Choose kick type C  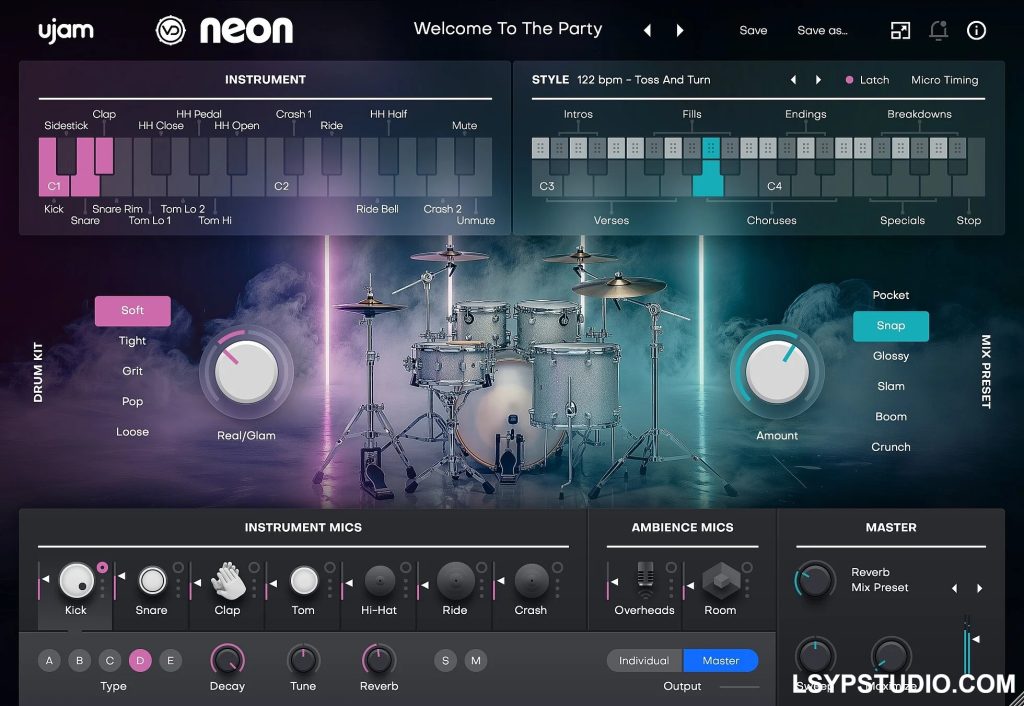click(110, 660)
